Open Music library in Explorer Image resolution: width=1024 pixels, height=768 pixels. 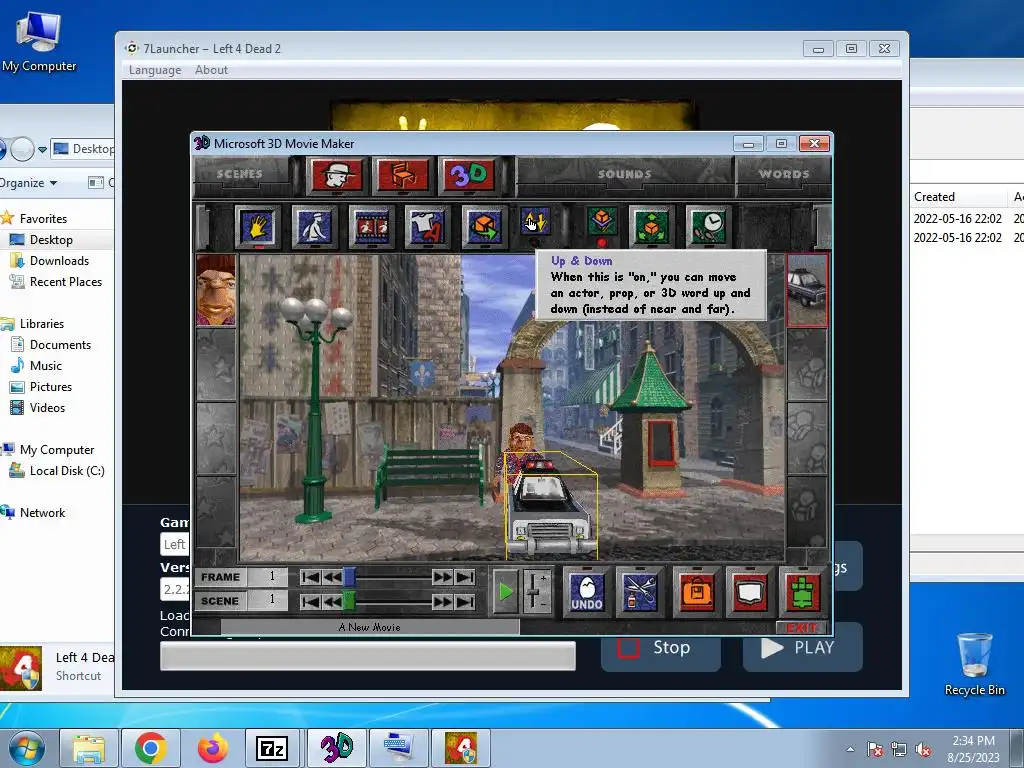46,366
